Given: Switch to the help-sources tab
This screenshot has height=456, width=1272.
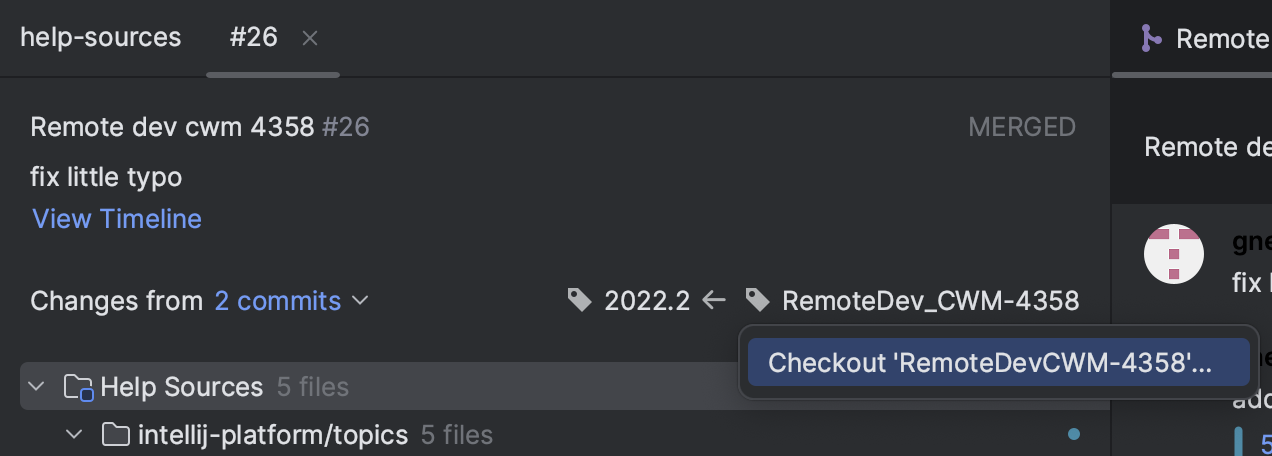Looking at the screenshot, I should (x=100, y=38).
